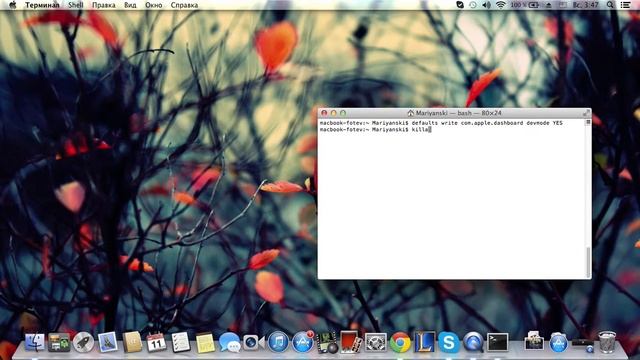Viewport: 640px width, 360px height.
Task: Launch Launchpad rocket icon in Dock
Action: [x=83, y=342]
